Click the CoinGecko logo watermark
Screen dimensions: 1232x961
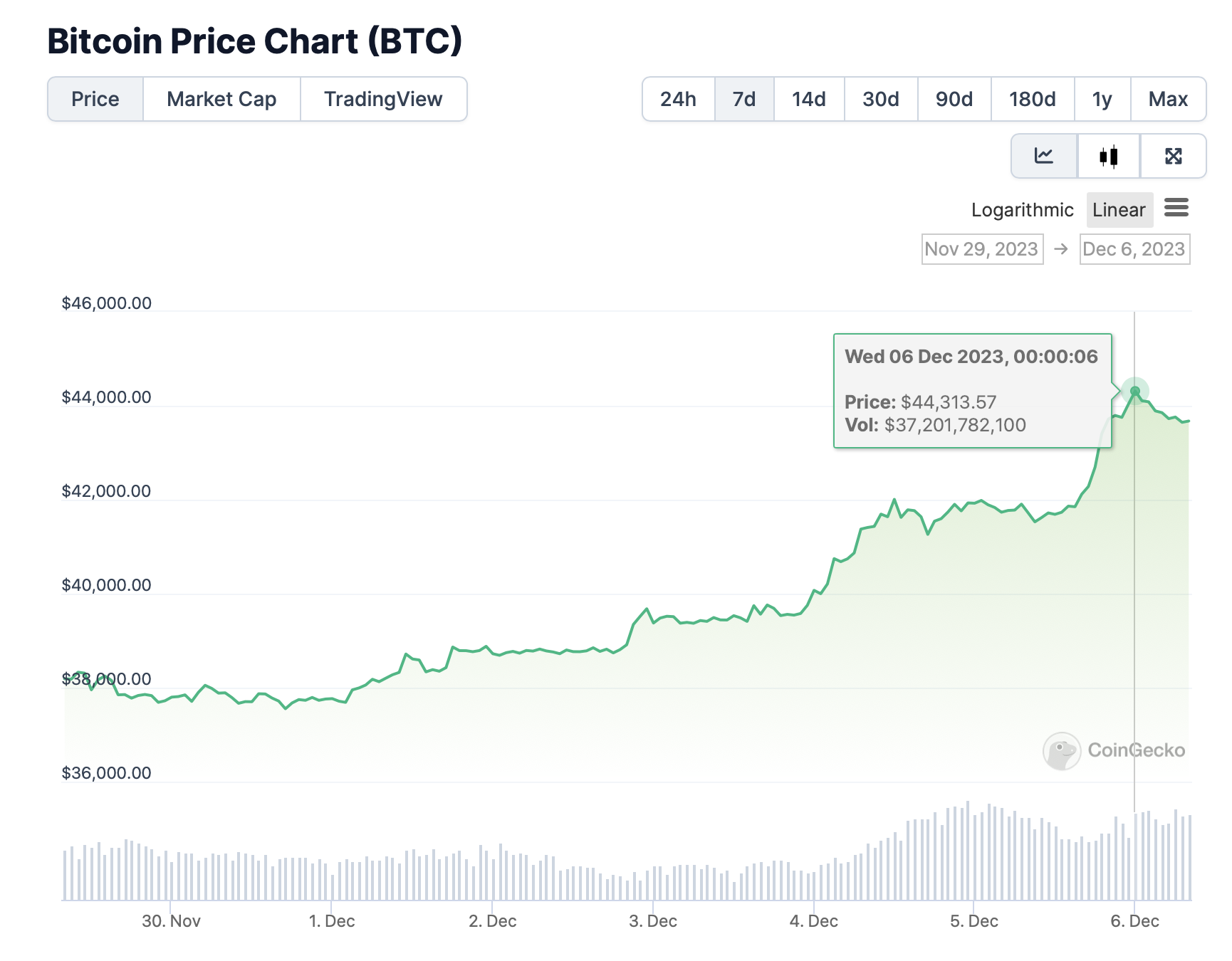pyautogui.click(x=1114, y=750)
